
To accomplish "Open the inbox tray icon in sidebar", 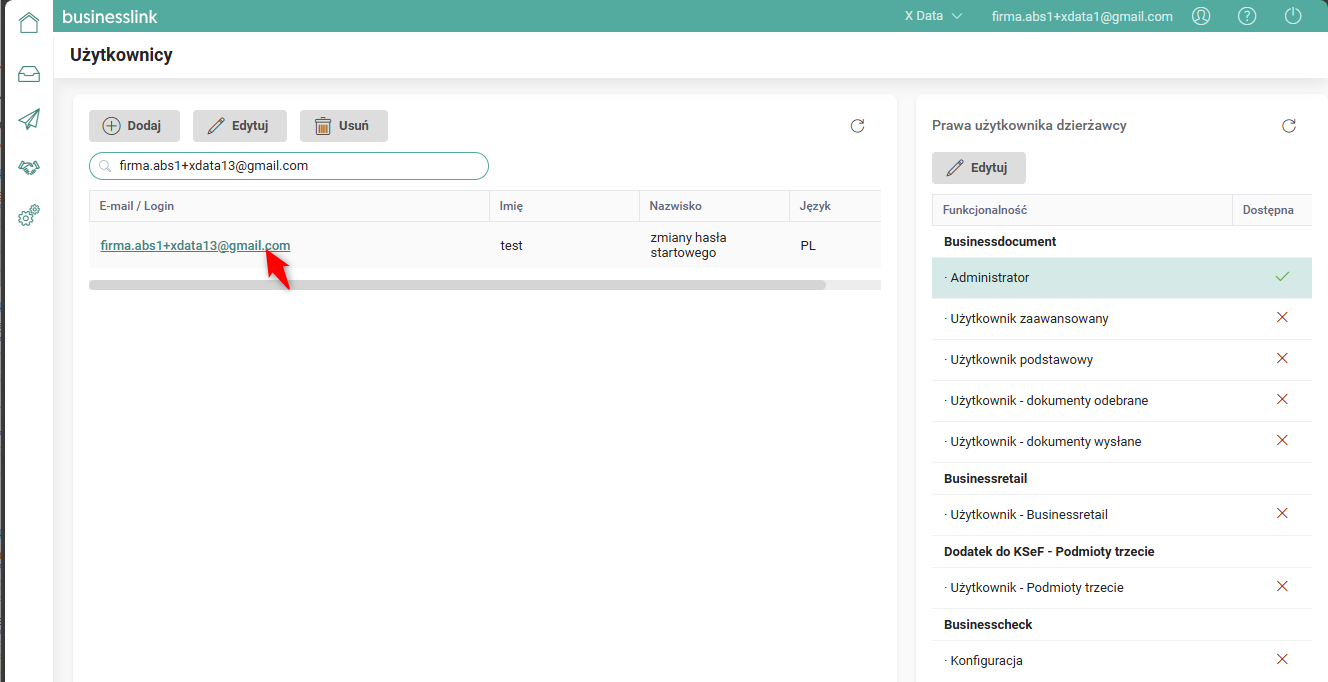I will (x=29, y=74).
